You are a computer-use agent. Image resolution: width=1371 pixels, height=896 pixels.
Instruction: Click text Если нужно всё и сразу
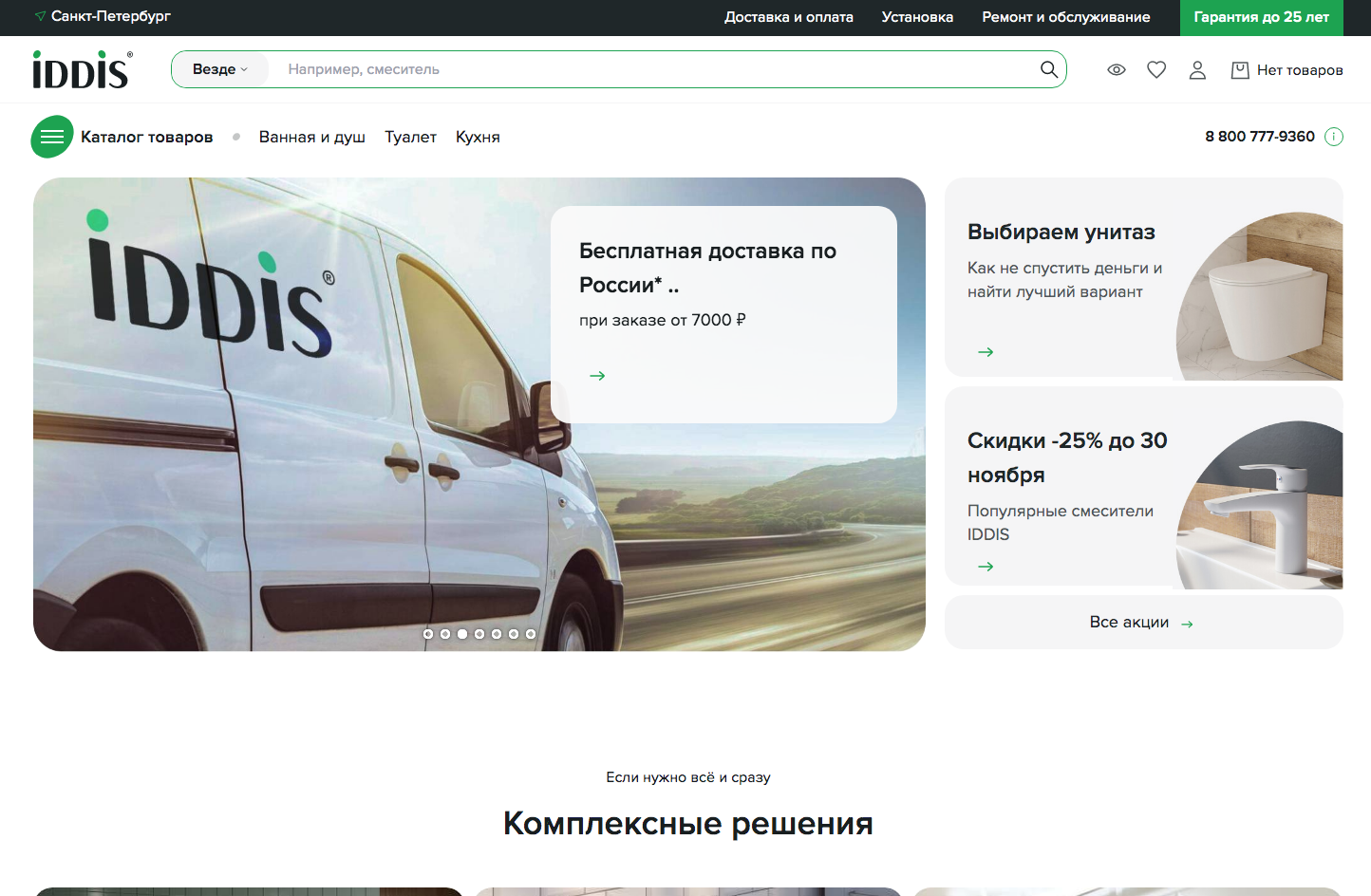point(688,777)
